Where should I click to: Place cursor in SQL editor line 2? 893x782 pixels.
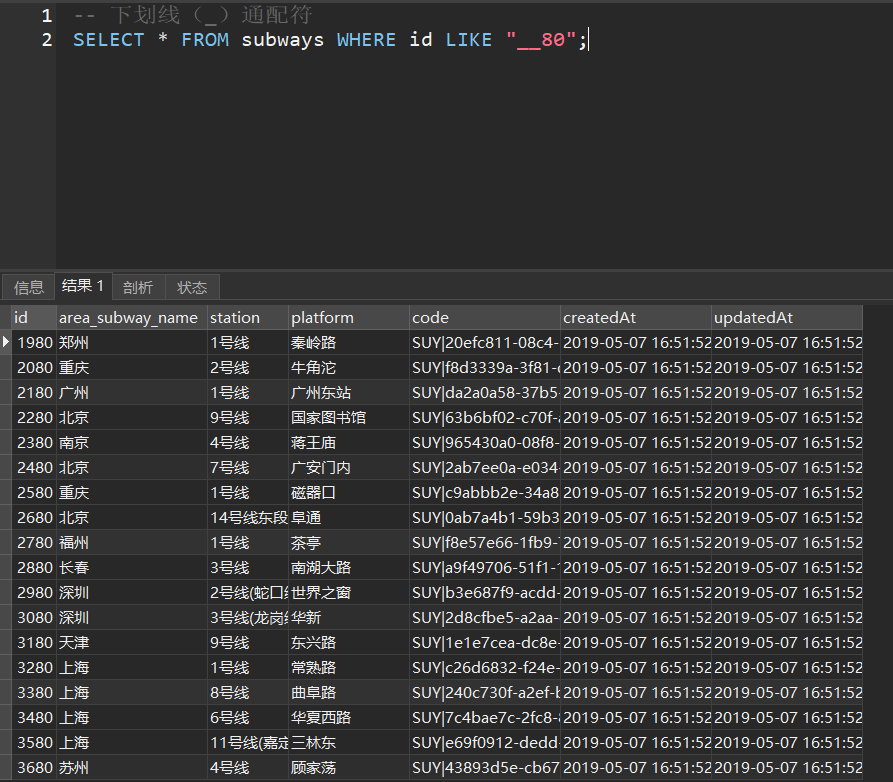pyautogui.click(x=330, y=40)
